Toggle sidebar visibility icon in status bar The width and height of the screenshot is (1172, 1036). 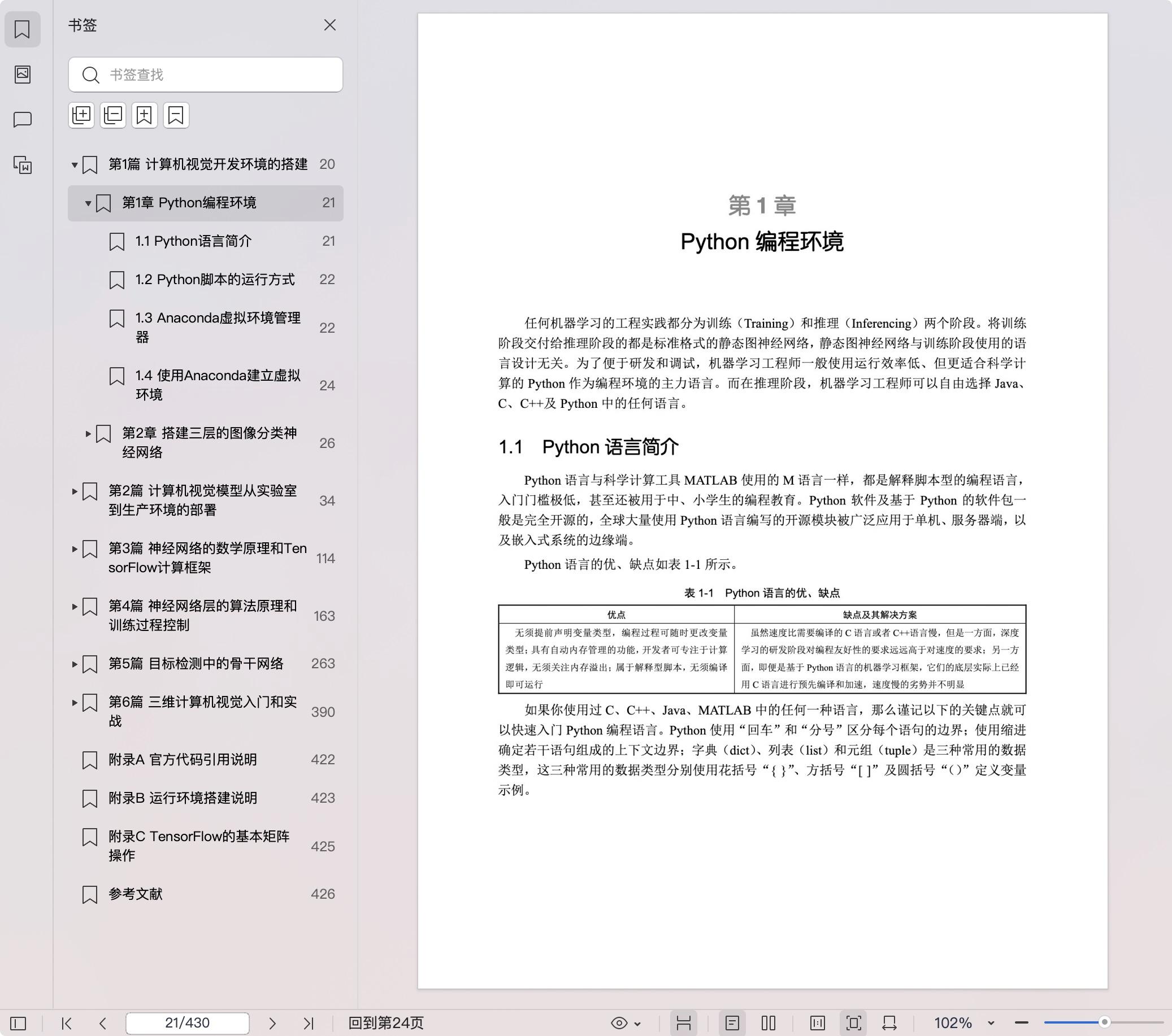(18, 1024)
